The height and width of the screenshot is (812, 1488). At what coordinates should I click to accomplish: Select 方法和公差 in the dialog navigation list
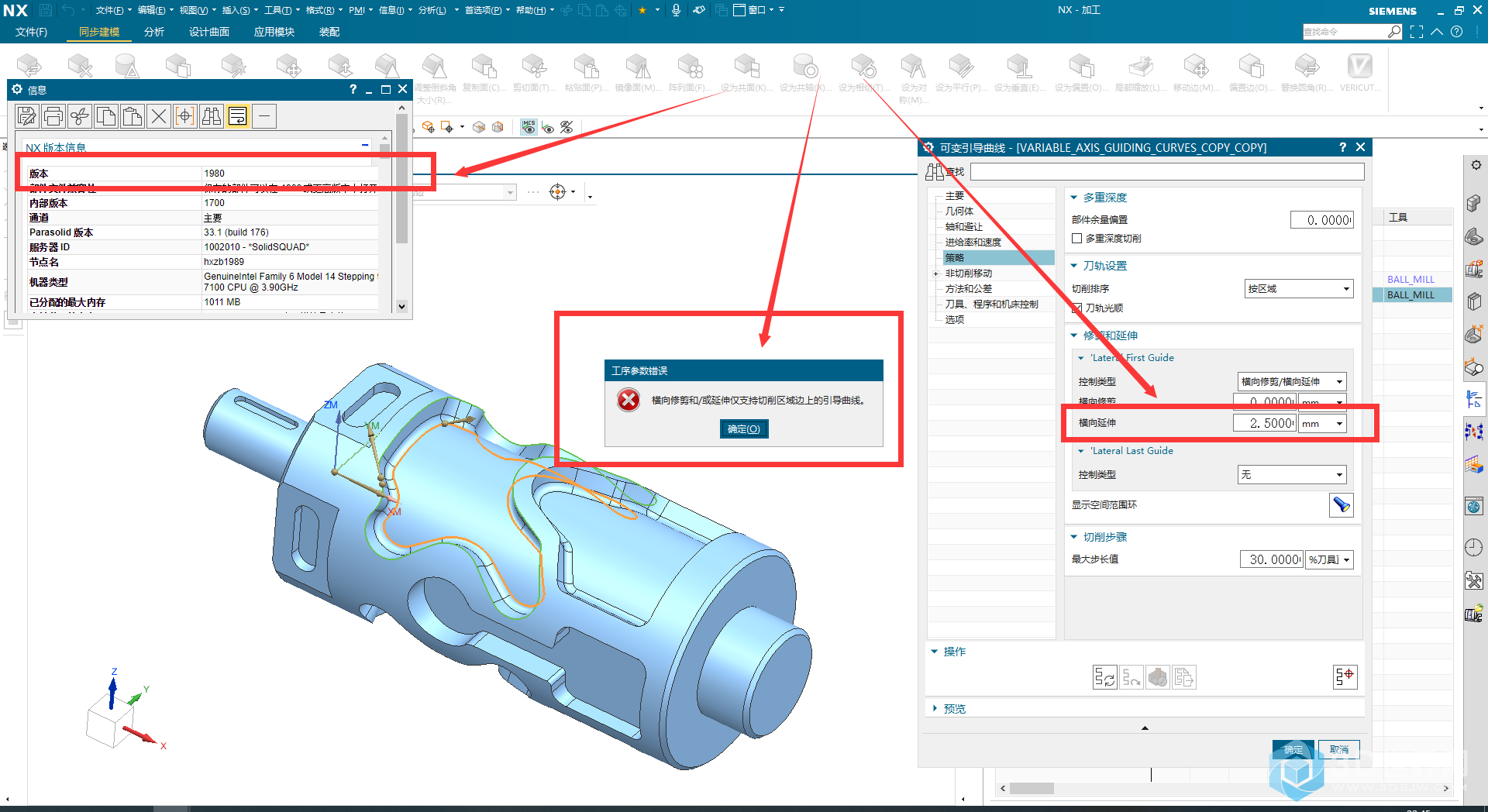[x=968, y=289]
